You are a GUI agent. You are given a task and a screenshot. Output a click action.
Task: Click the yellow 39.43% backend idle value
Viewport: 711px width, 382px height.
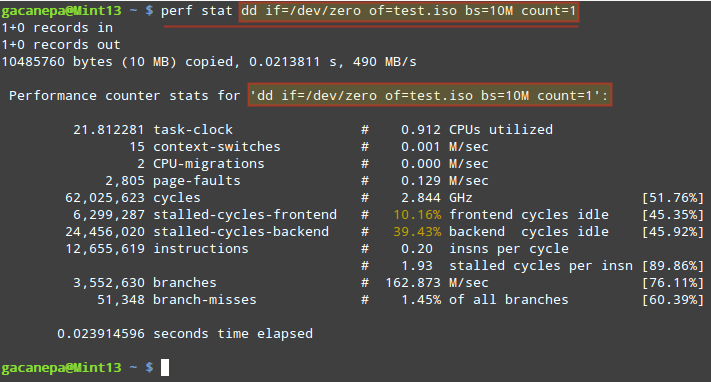coord(417,232)
